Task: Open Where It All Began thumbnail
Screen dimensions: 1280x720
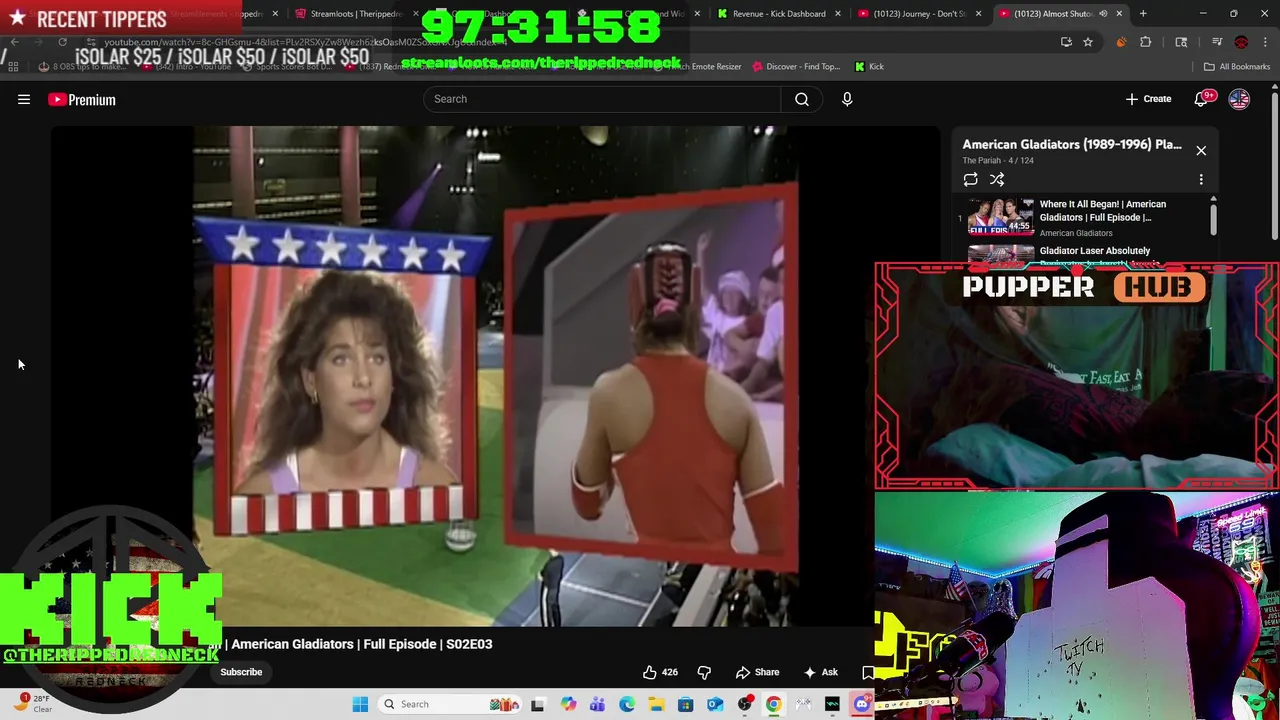Action: [1000, 216]
